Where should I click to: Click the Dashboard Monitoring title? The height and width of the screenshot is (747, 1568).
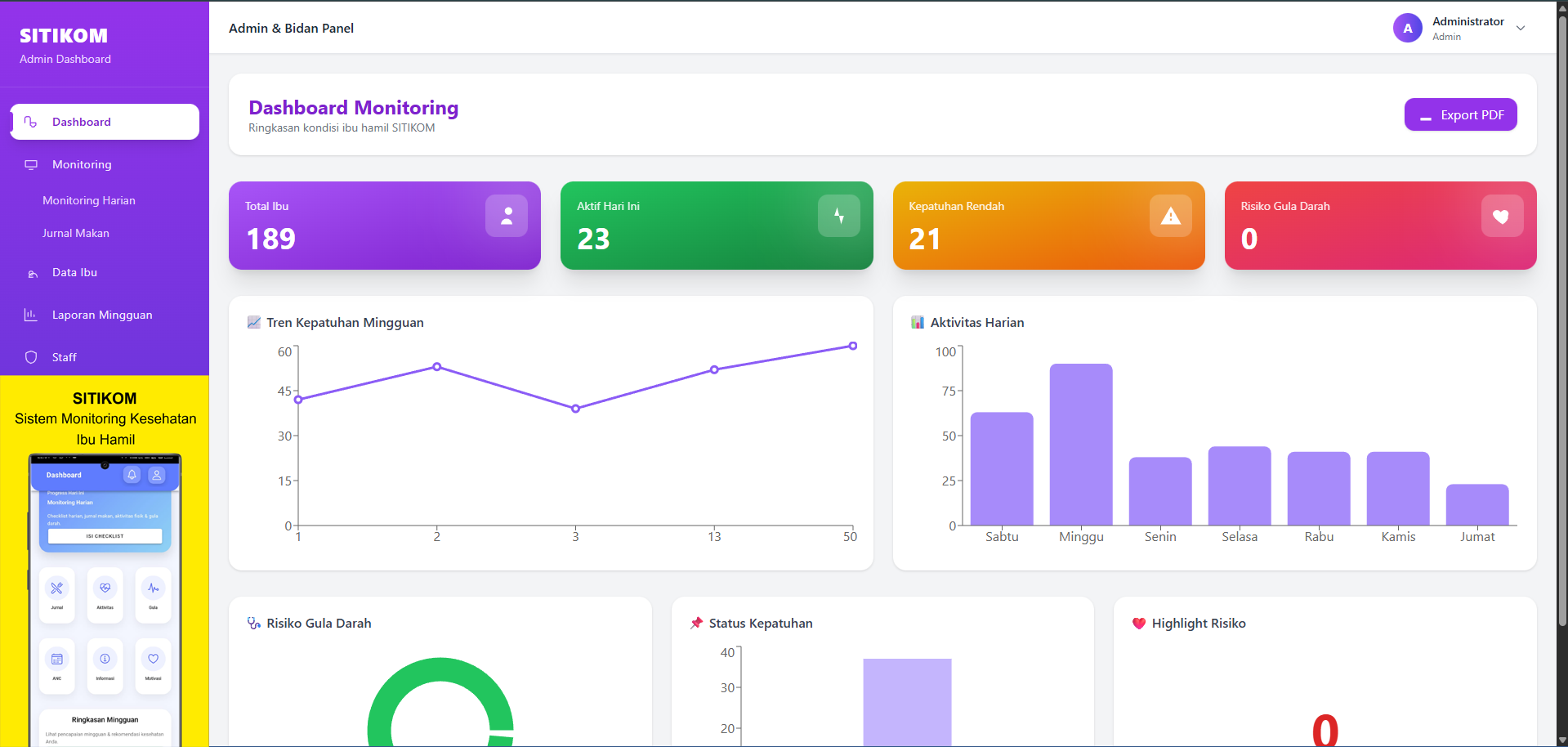[354, 108]
